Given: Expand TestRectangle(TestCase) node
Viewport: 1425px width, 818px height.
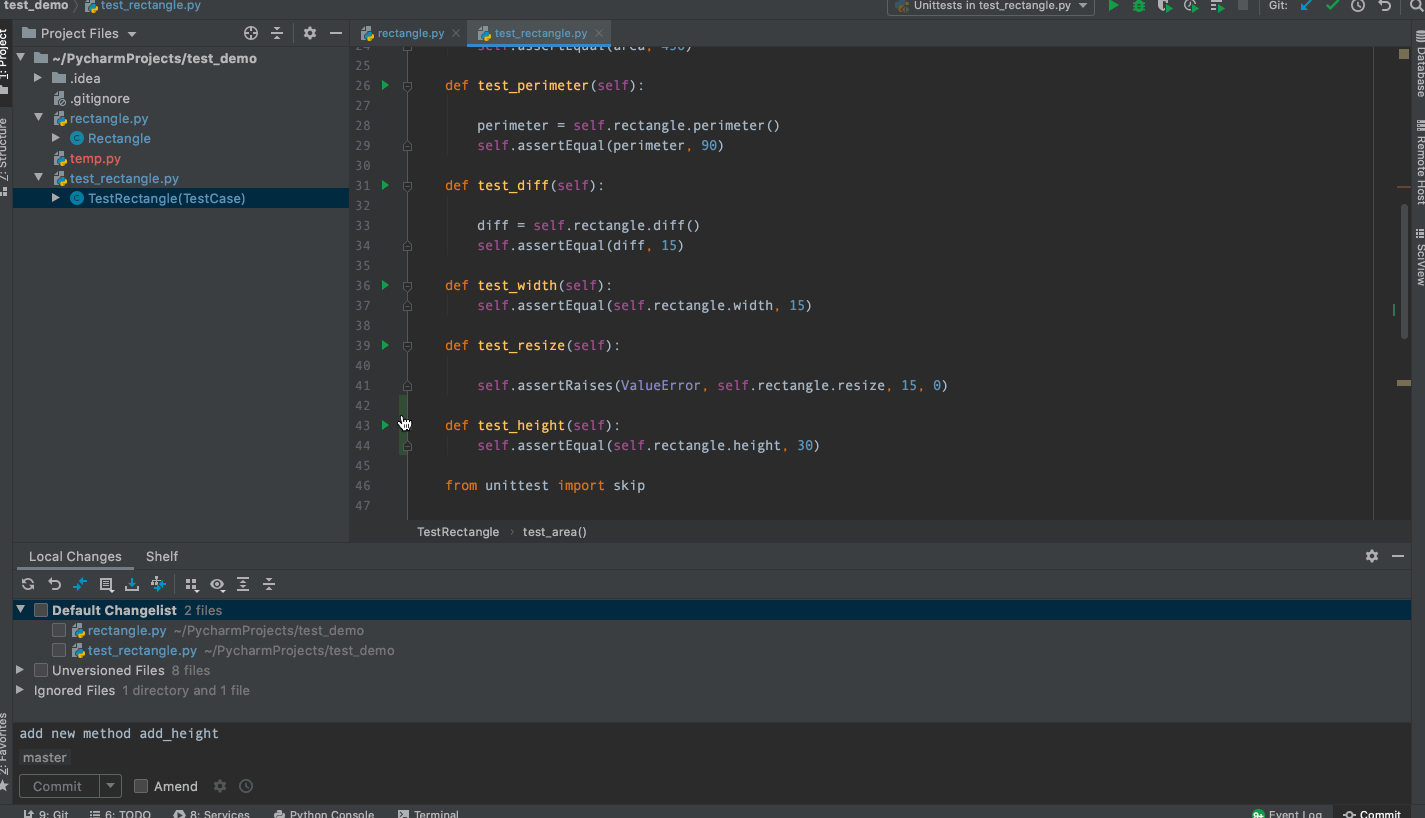Looking at the screenshot, I should point(56,198).
